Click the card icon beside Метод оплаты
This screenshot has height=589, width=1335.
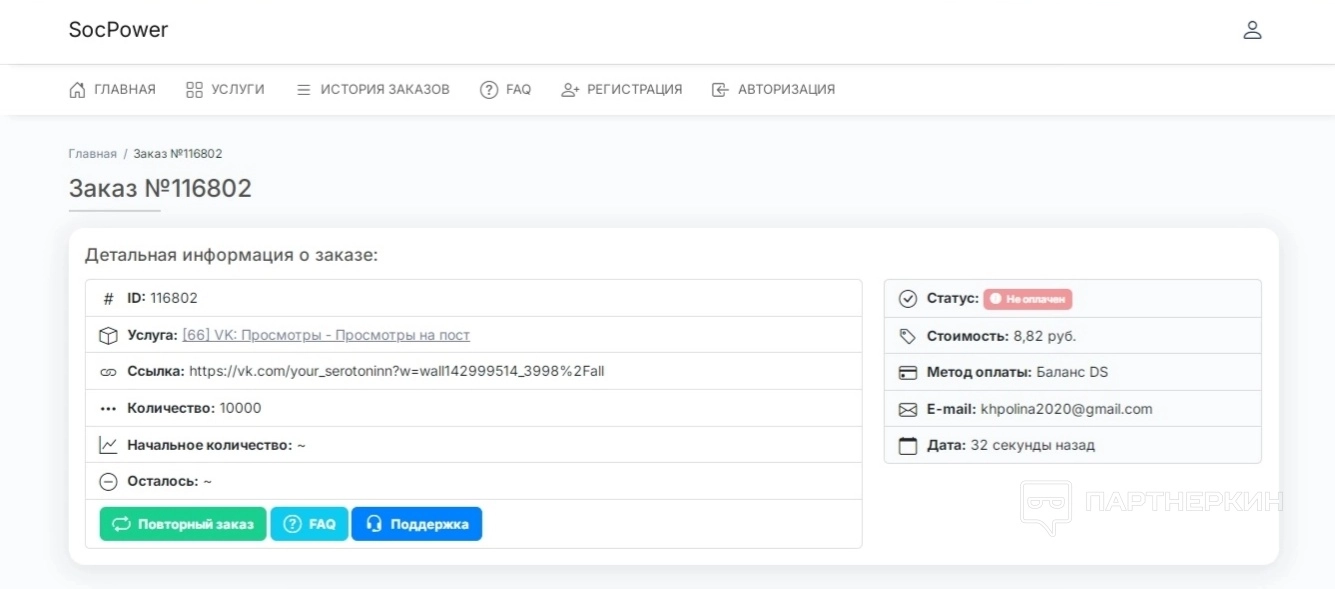point(908,372)
